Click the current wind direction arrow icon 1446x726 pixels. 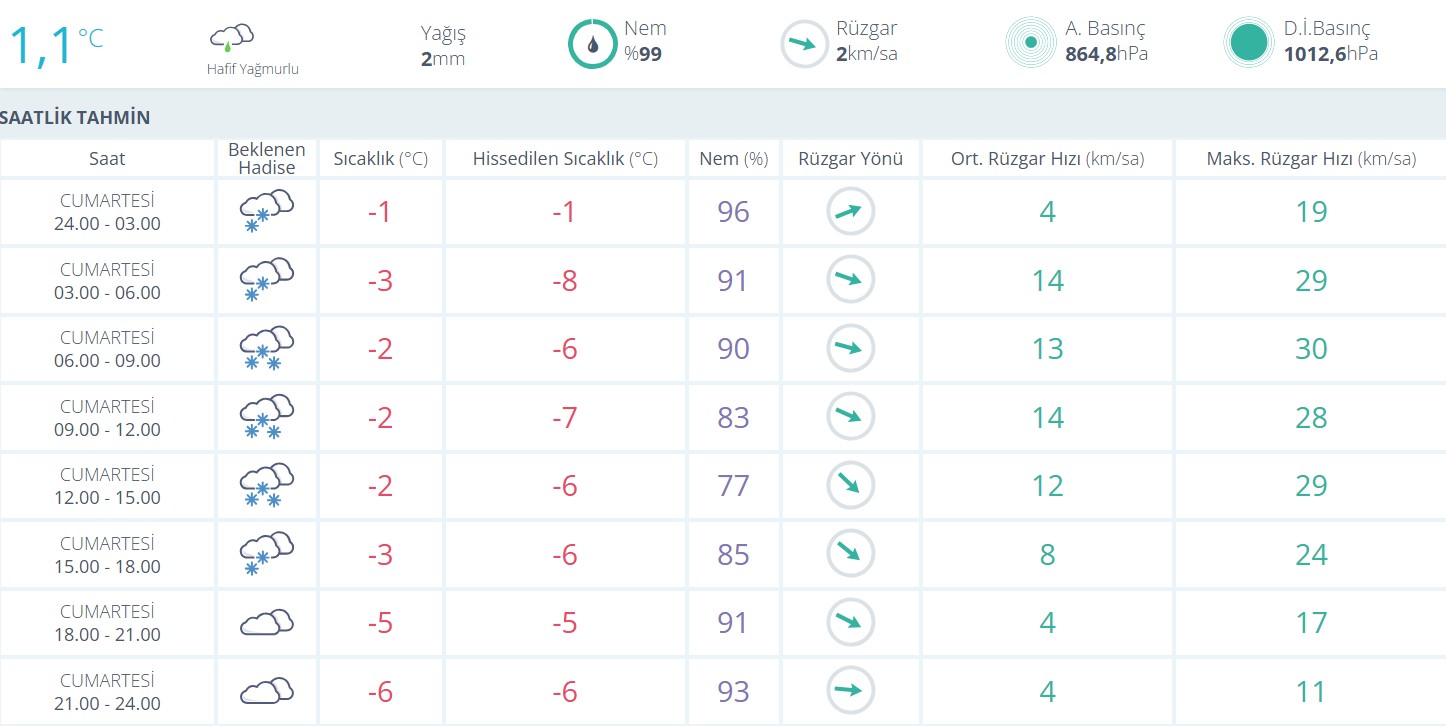point(804,44)
